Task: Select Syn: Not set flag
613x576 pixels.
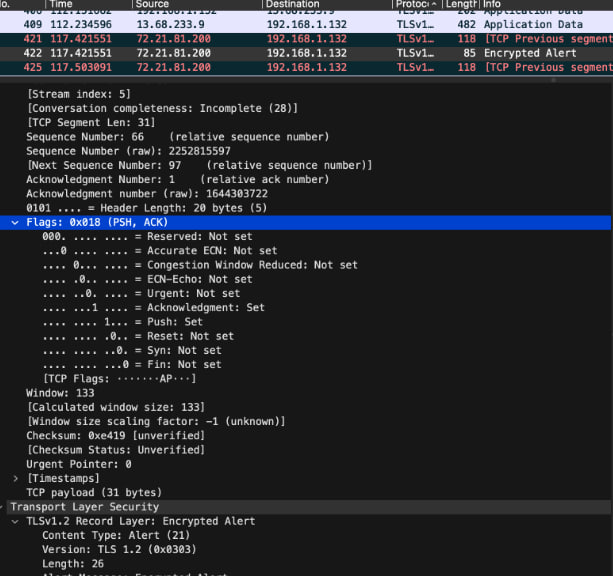Action: (x=132, y=350)
